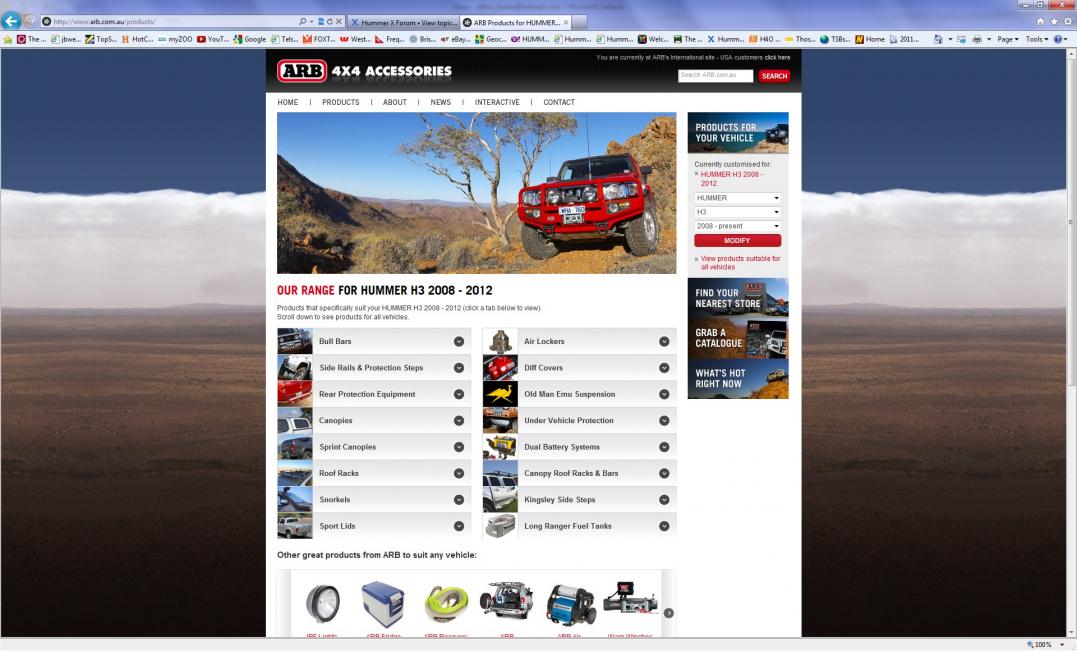The width and height of the screenshot is (1077, 651).
Task: Expand the Snorkels section
Action: click(459, 500)
